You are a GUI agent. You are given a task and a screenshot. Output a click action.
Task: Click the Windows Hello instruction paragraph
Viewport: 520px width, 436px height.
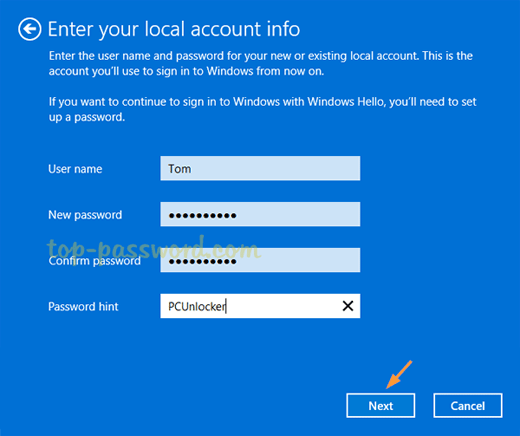pyautogui.click(x=263, y=109)
